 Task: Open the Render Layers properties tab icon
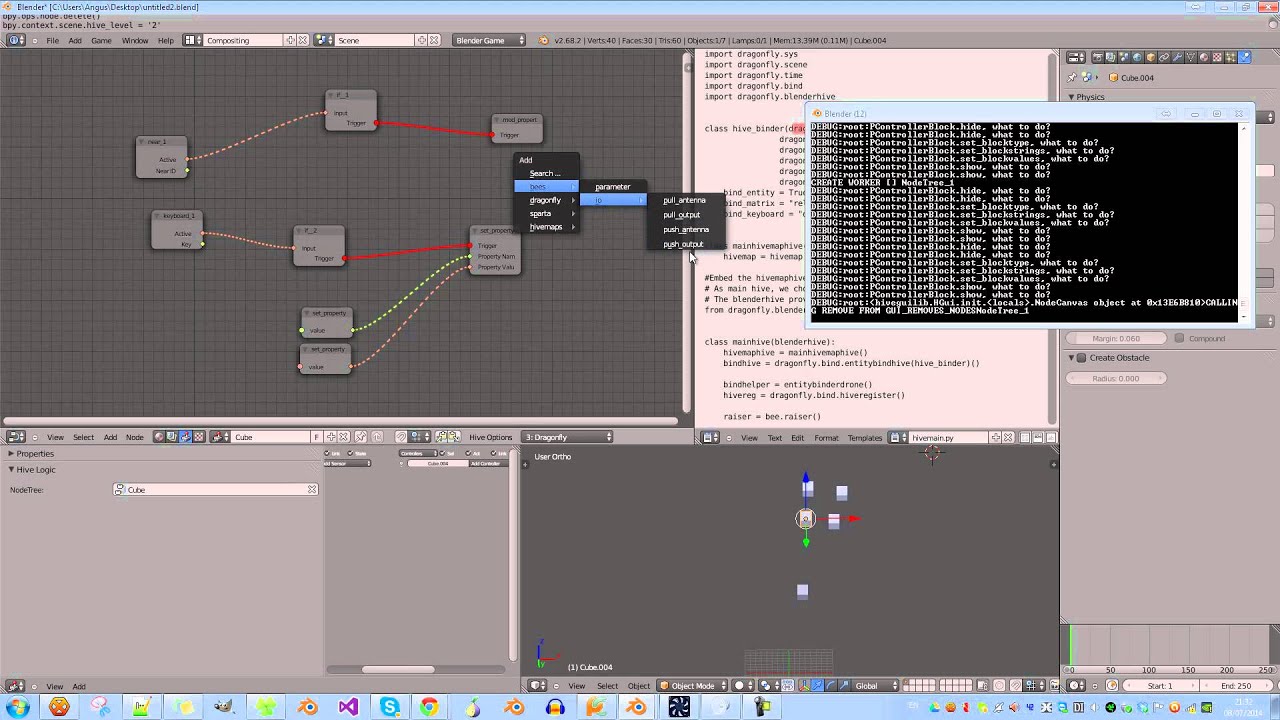point(1111,57)
